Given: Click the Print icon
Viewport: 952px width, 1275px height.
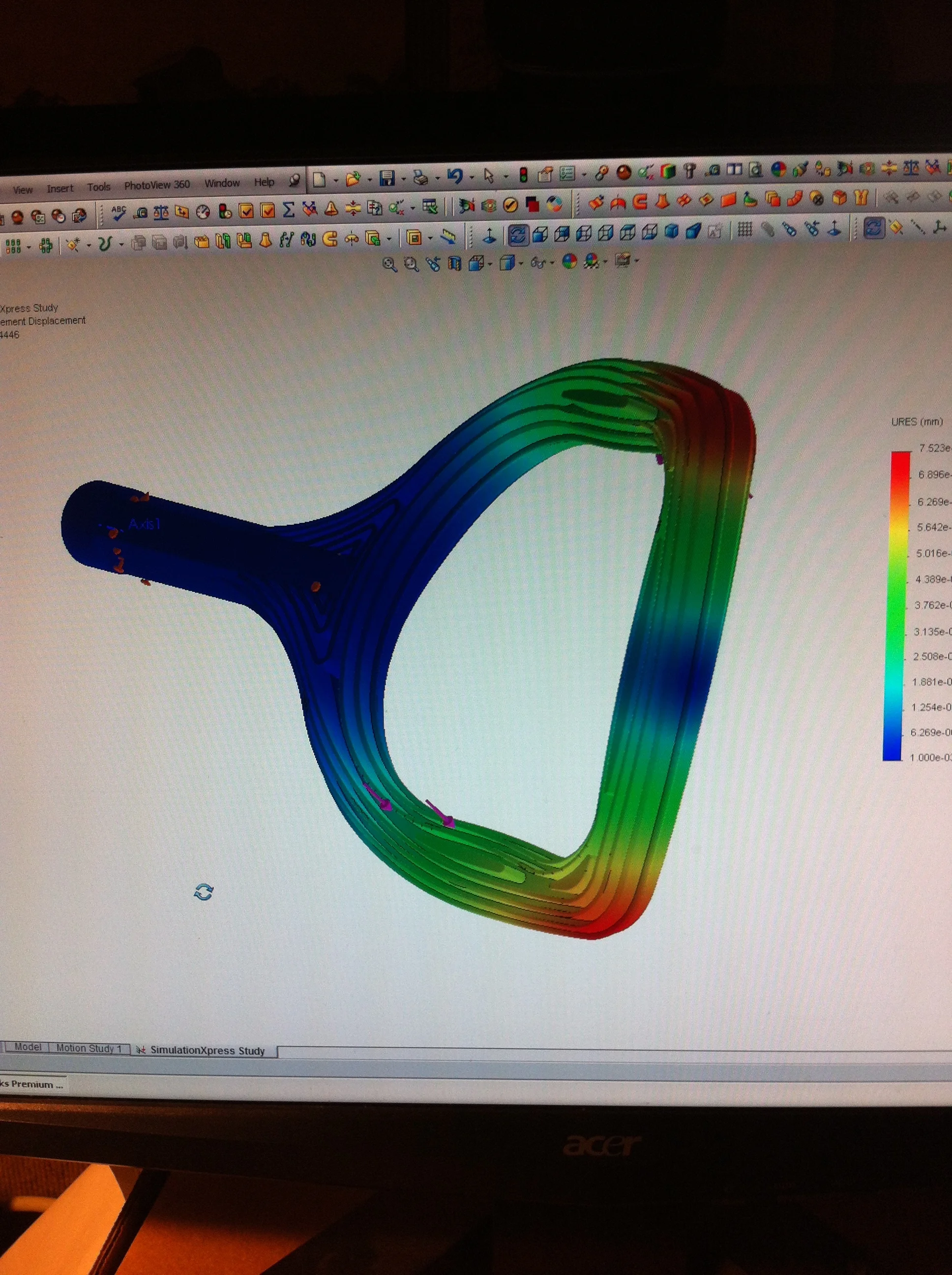Looking at the screenshot, I should coord(421,178).
